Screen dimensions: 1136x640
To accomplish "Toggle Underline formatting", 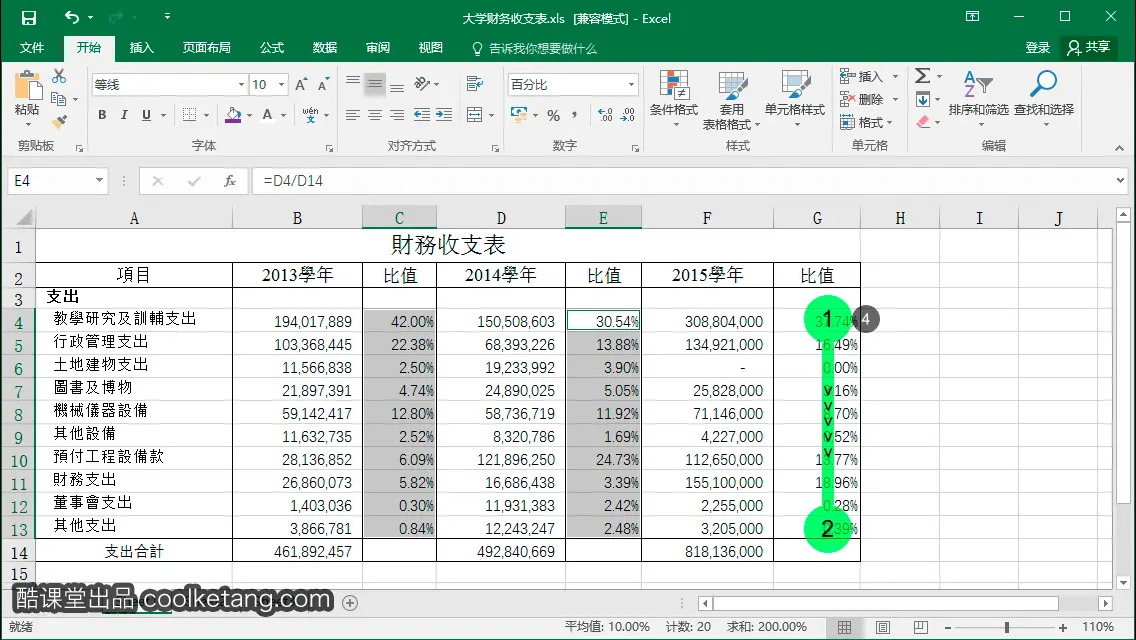I will pos(146,115).
